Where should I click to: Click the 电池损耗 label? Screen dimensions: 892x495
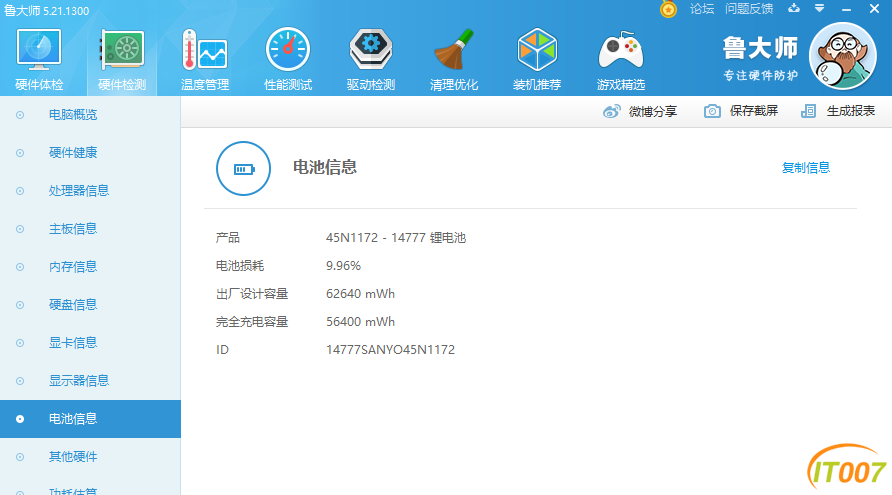coord(240,266)
